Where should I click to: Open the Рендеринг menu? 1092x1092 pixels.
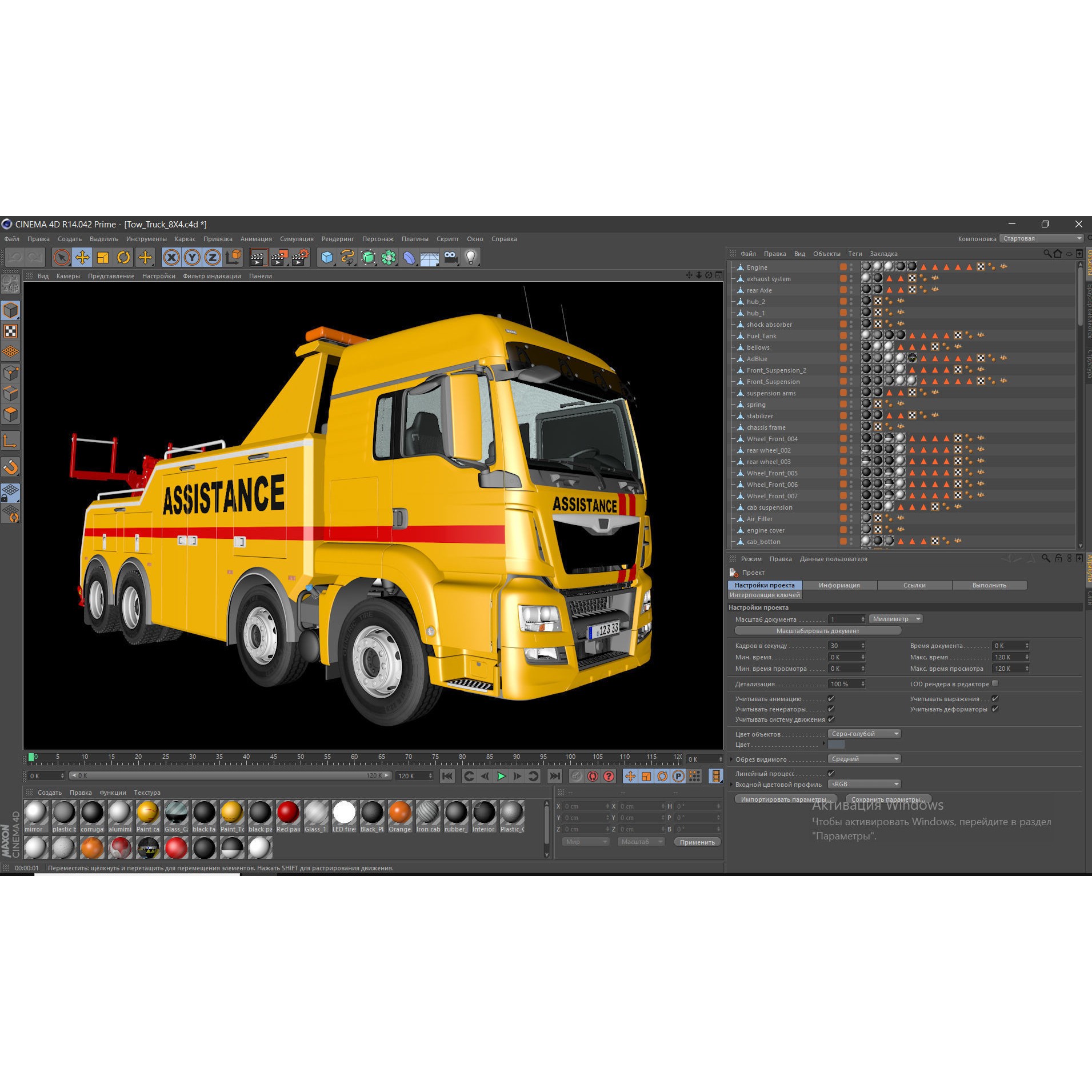point(337,239)
